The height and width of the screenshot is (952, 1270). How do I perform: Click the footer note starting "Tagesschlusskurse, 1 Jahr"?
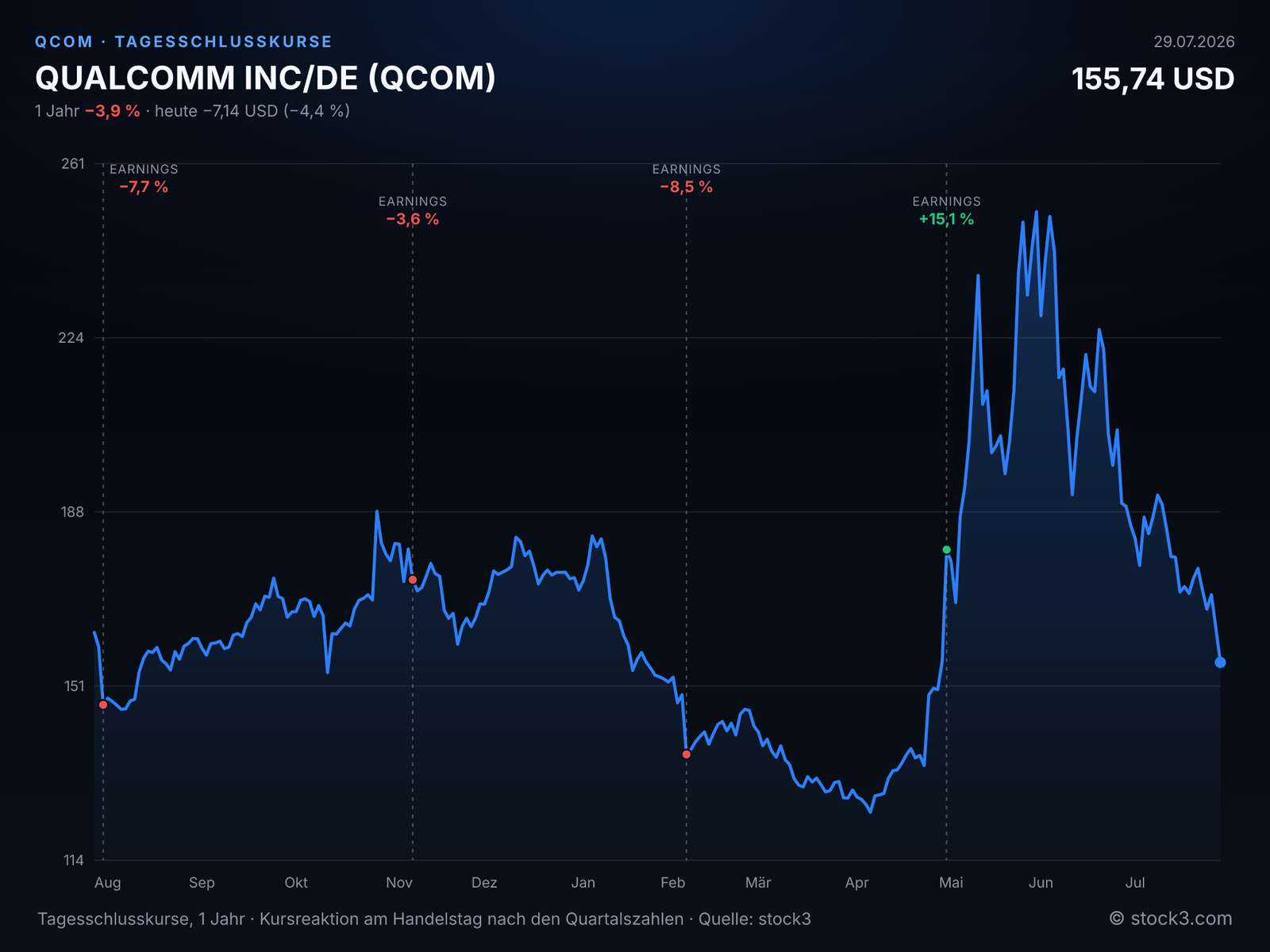coord(425,919)
